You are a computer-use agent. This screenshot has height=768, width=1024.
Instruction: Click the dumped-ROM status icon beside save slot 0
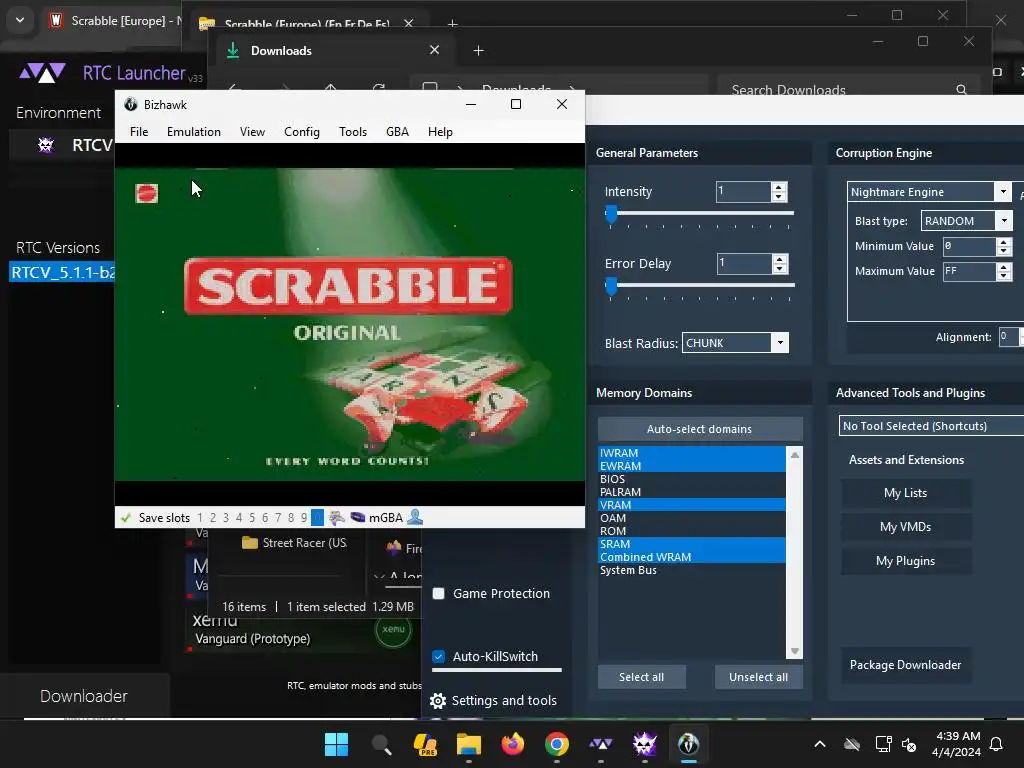[337, 518]
